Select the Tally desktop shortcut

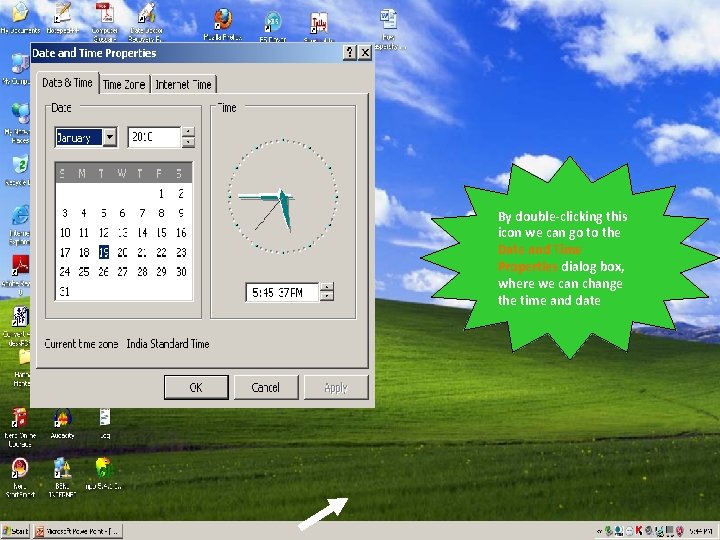click(x=319, y=27)
